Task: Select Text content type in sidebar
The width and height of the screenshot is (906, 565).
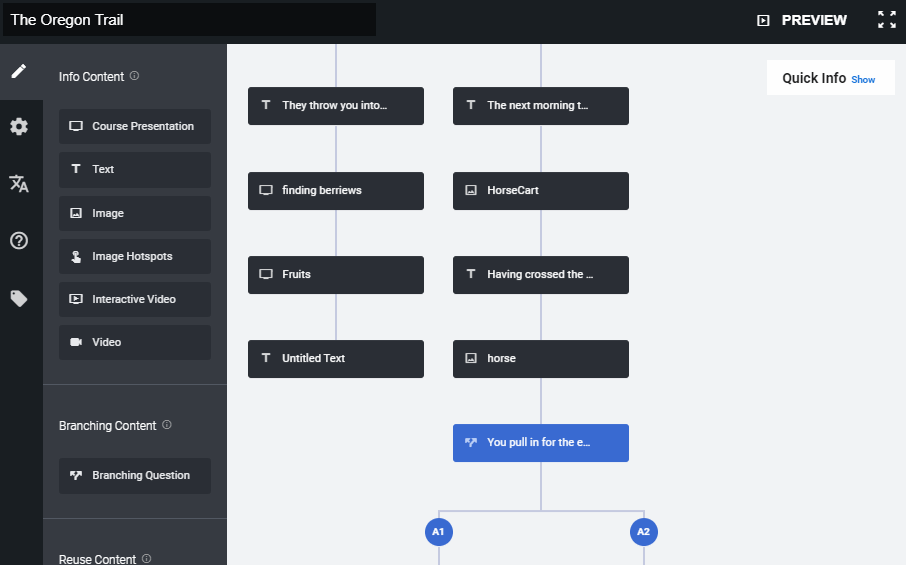Action: 135,169
